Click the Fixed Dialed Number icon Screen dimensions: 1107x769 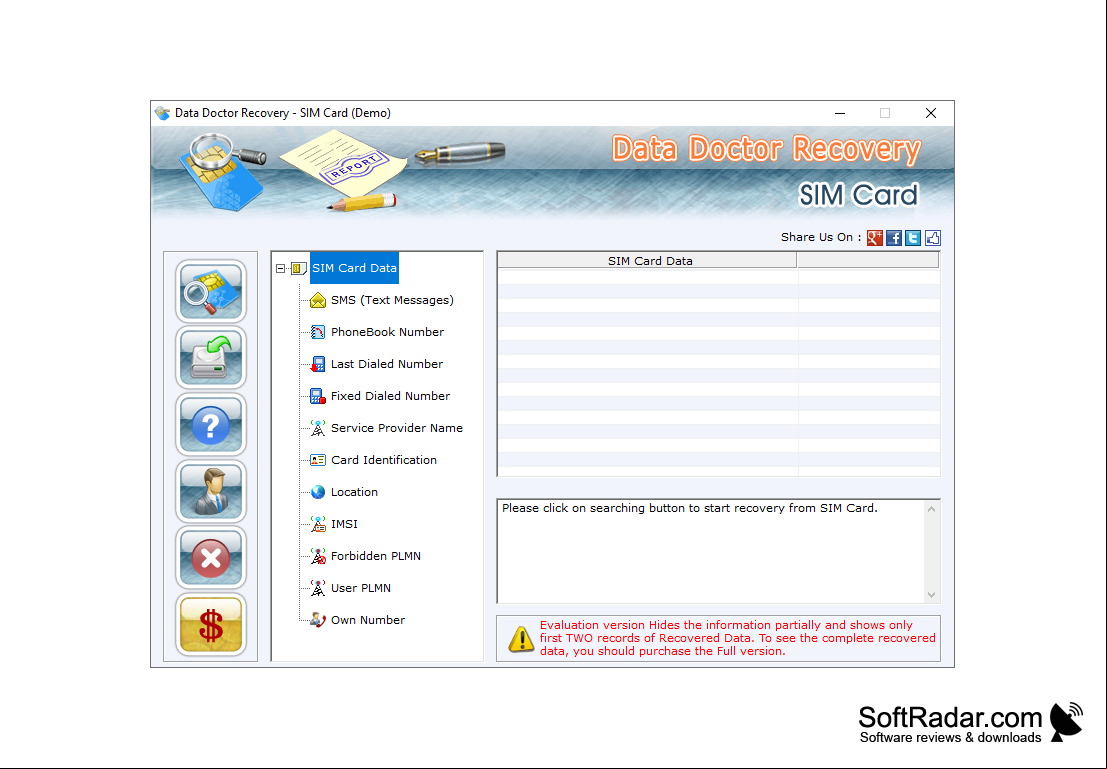(x=318, y=396)
